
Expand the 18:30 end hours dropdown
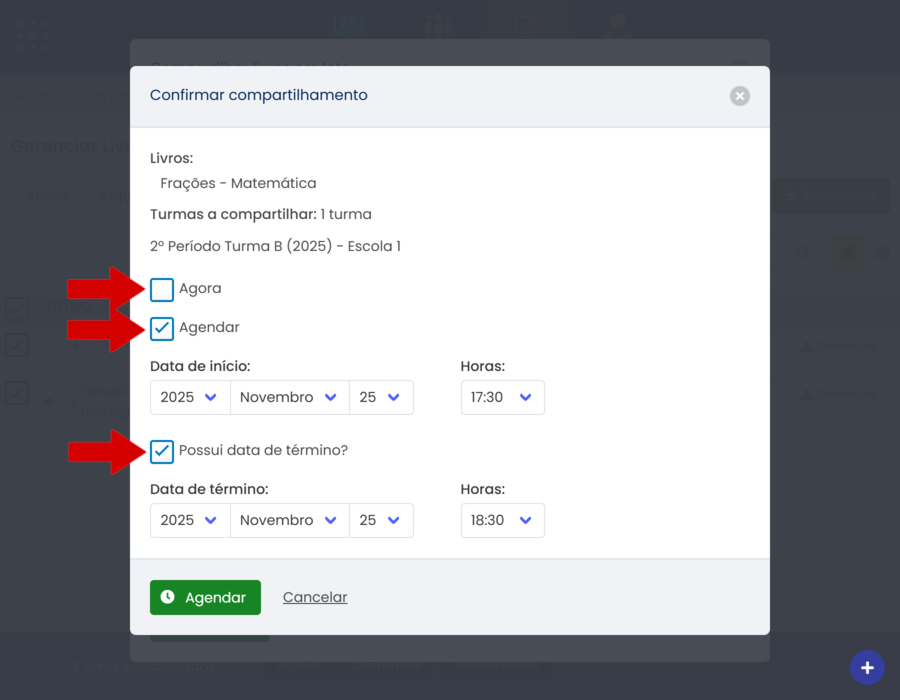click(502, 520)
